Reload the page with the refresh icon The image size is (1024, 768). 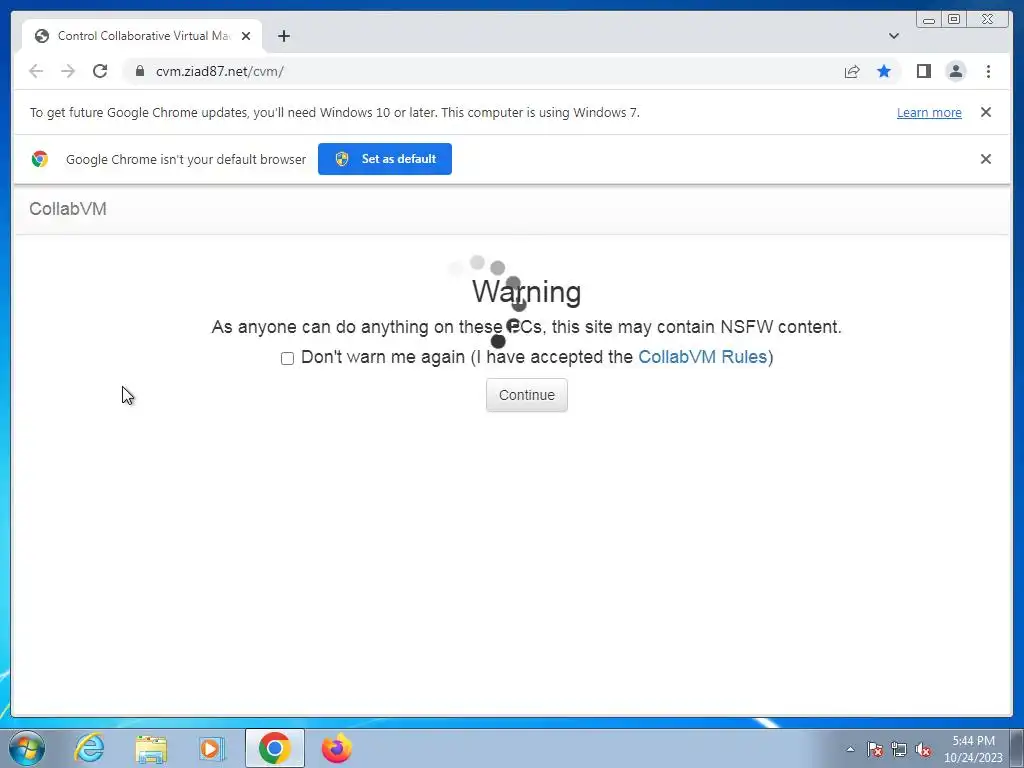click(100, 71)
